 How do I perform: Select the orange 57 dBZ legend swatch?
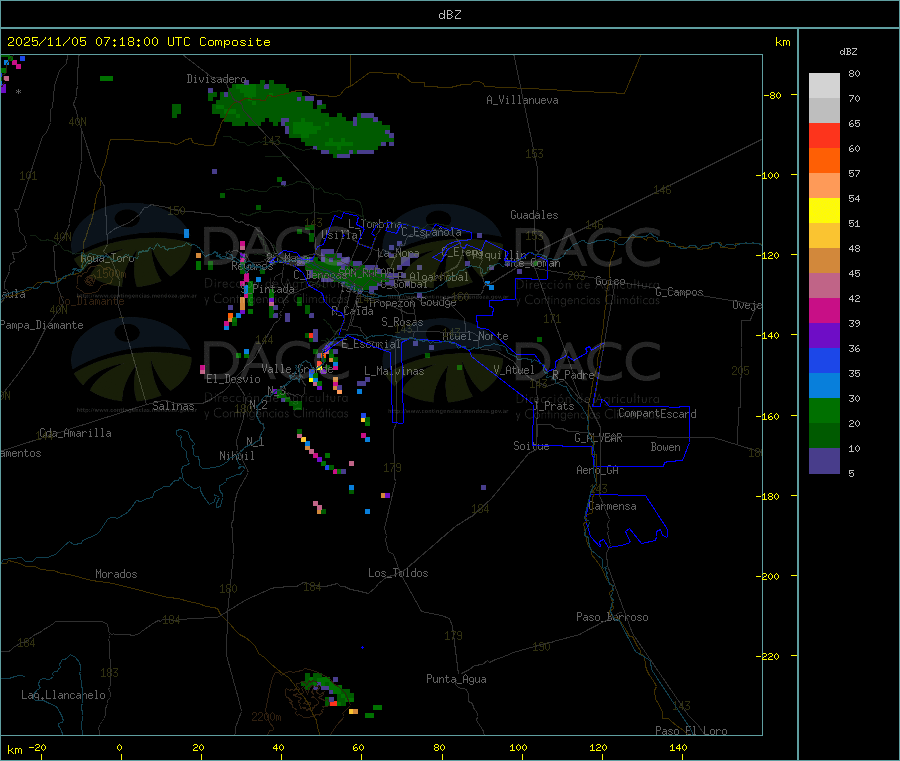pyautogui.click(x=824, y=161)
